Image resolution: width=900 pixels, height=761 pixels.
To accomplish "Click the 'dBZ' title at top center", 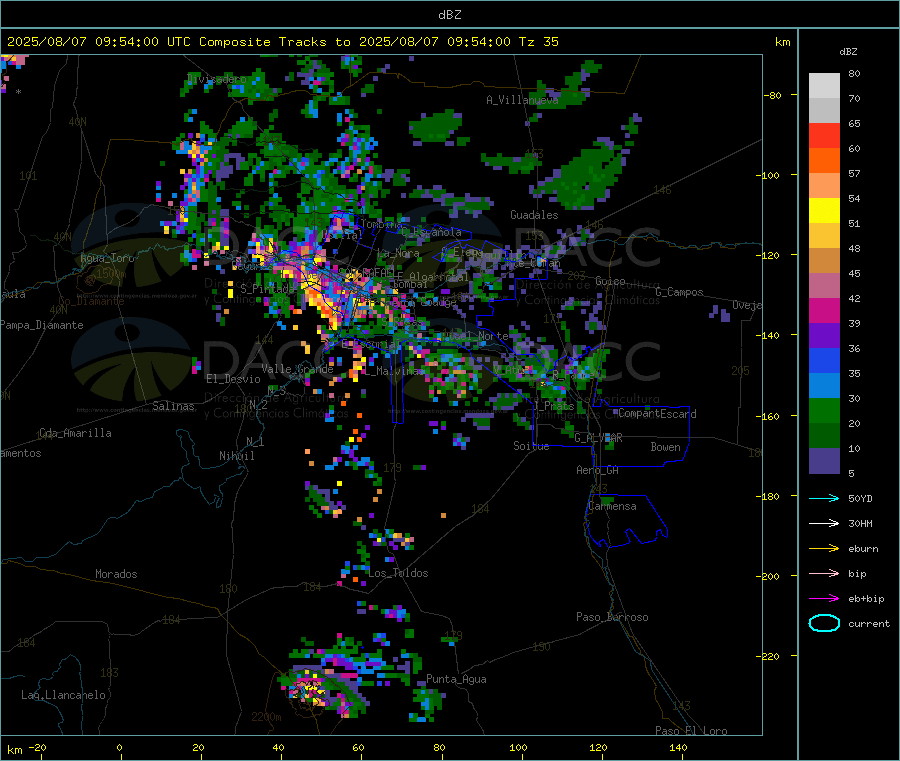I will [x=449, y=15].
